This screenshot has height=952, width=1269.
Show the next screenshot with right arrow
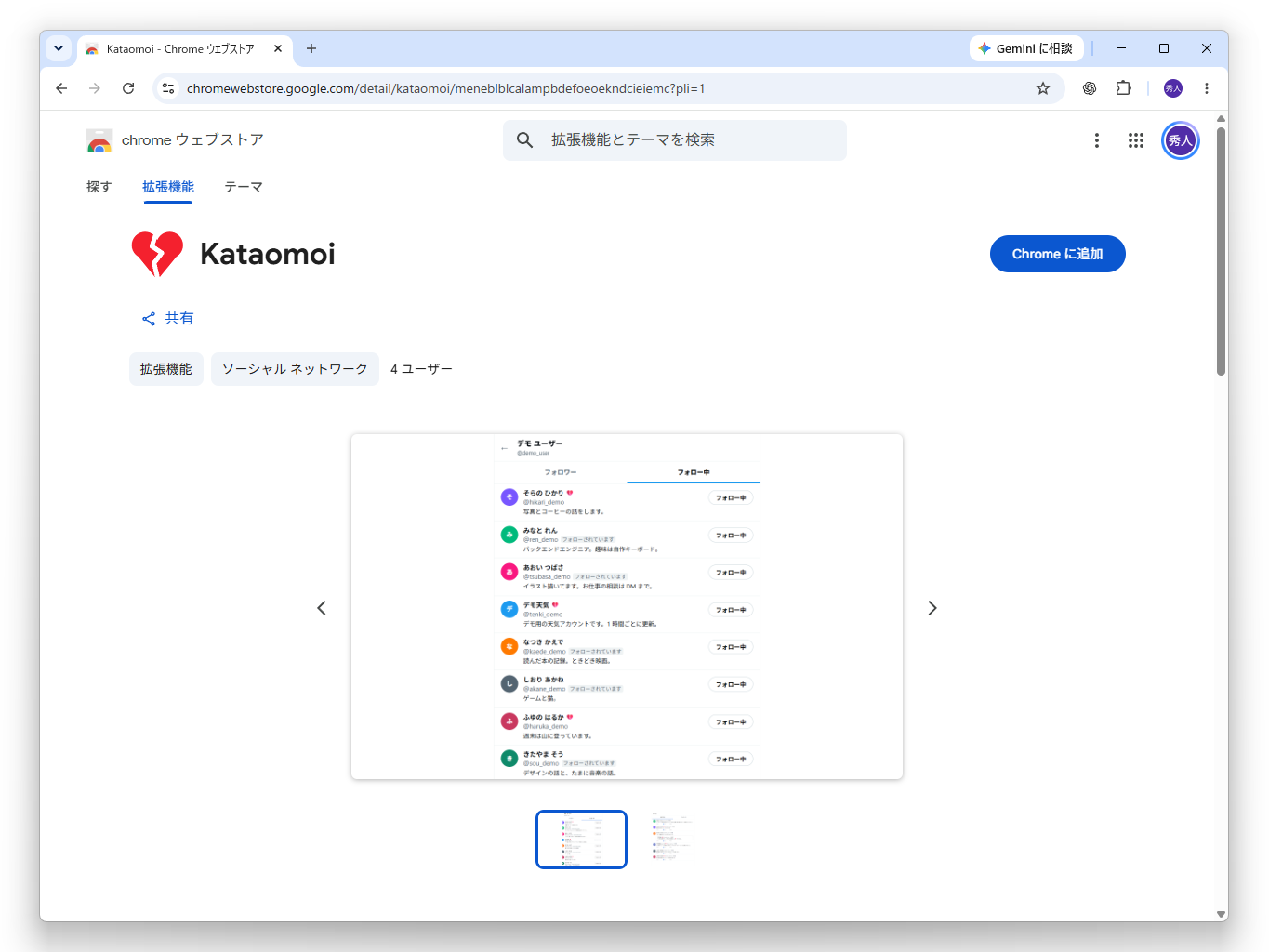click(932, 608)
